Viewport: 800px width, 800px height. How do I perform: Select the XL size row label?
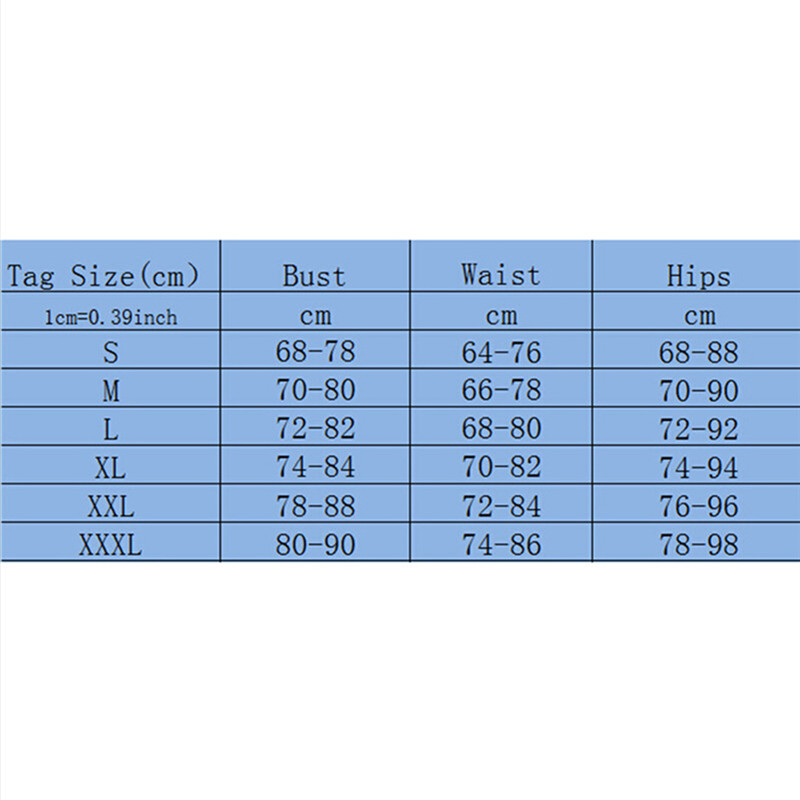(x=110, y=468)
